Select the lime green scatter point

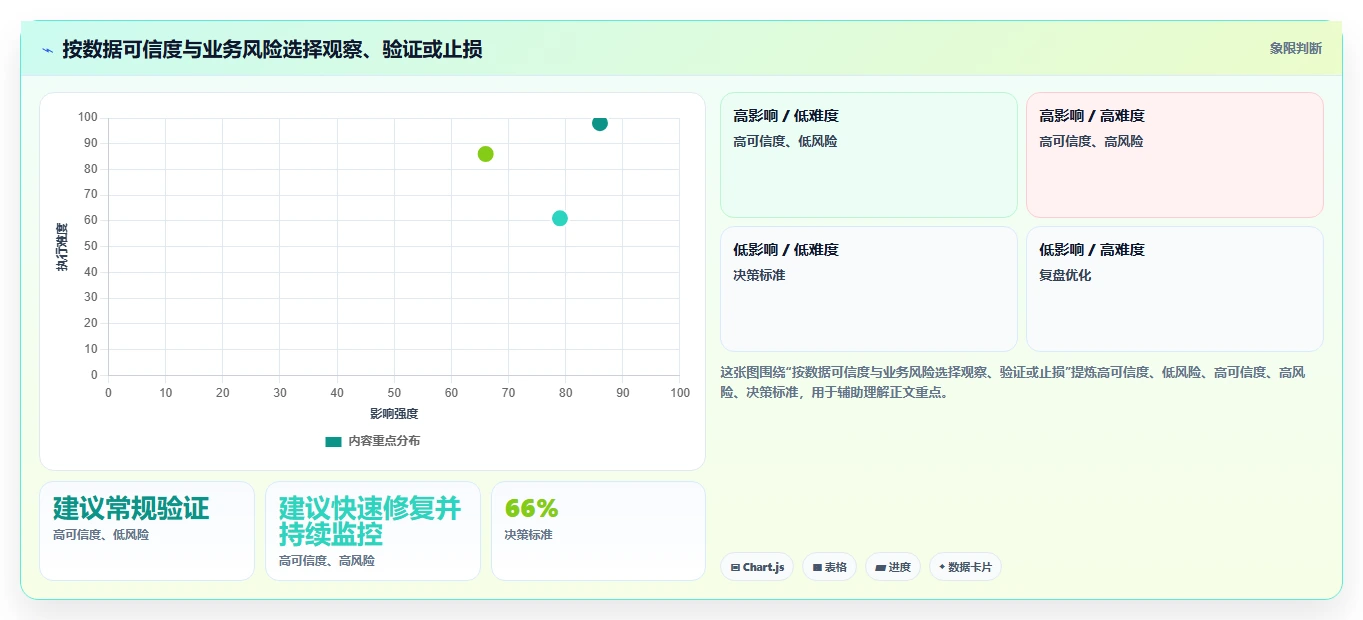click(x=485, y=154)
